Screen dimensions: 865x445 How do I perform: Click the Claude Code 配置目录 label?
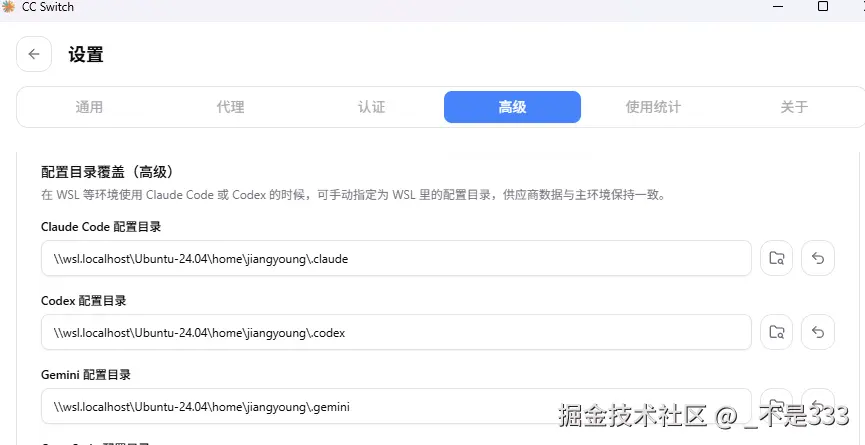(x=101, y=227)
